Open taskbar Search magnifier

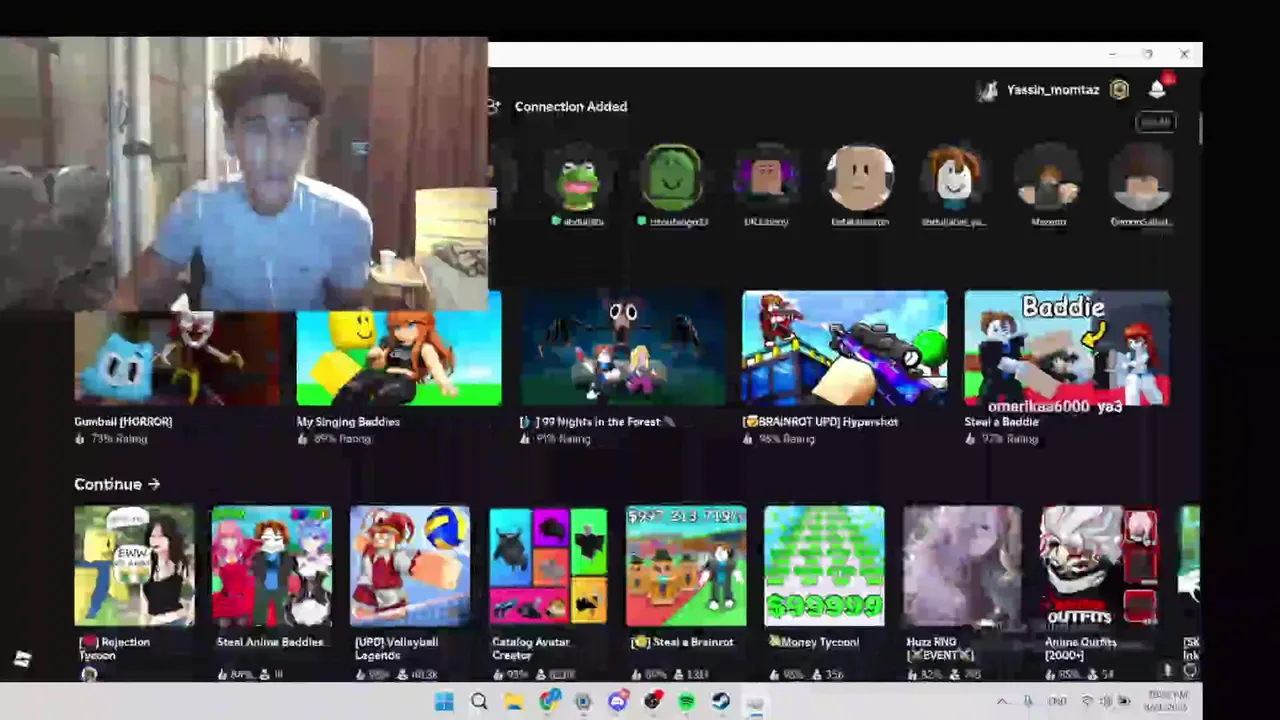tap(479, 702)
